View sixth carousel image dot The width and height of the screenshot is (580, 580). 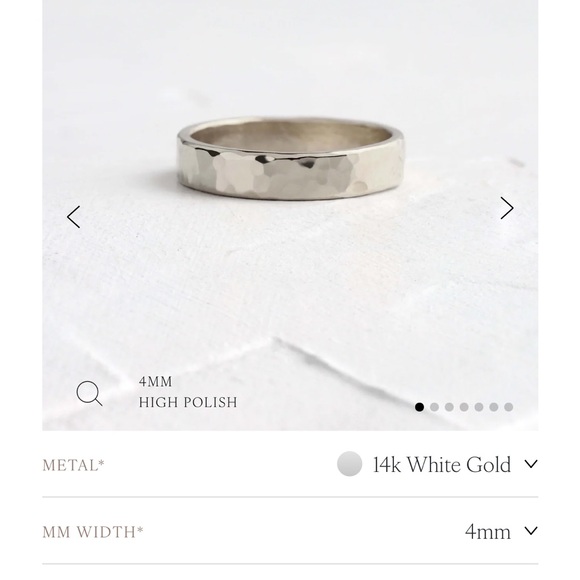(x=493, y=407)
